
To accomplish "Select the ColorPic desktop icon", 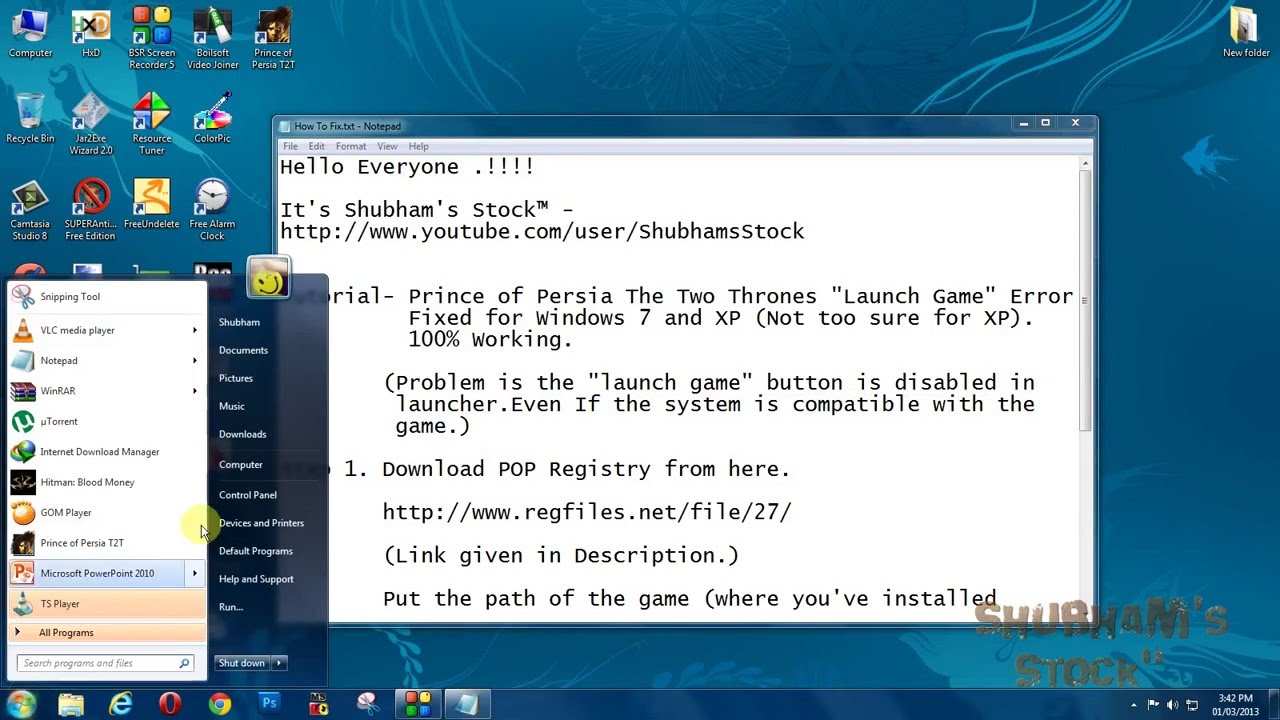I will click(212, 120).
